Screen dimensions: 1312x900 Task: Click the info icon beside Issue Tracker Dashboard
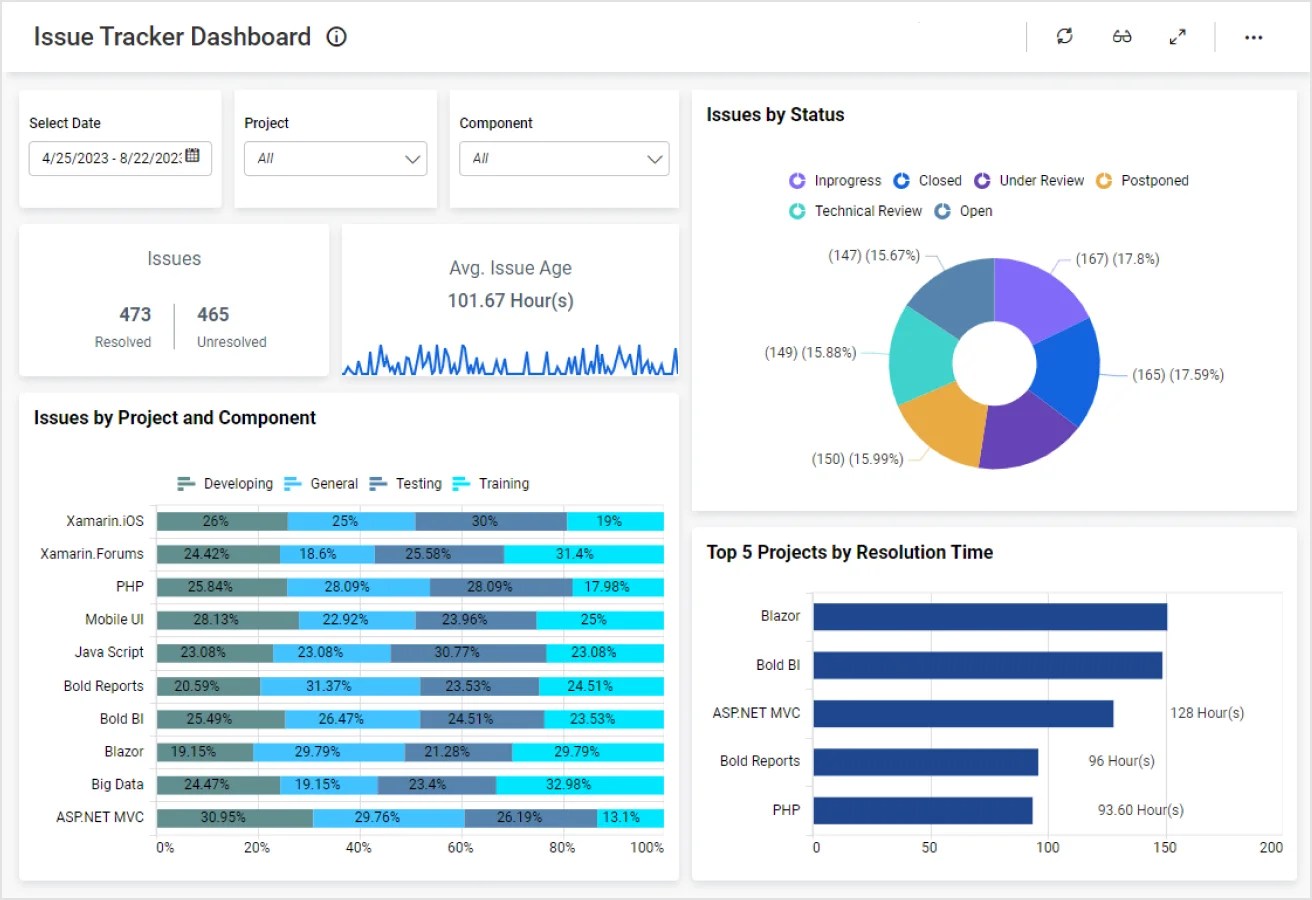click(x=336, y=37)
